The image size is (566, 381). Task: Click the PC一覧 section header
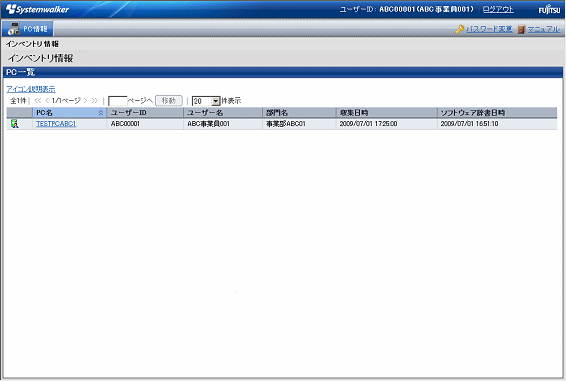pyautogui.click(x=283, y=72)
